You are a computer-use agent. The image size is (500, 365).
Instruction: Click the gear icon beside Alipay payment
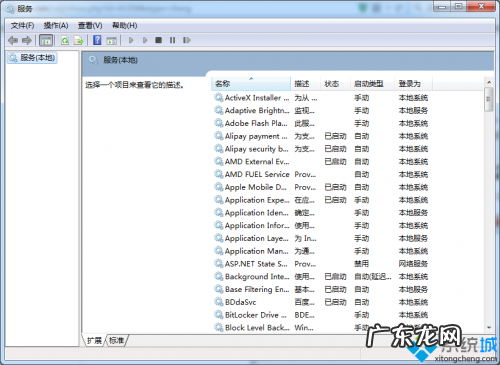click(x=219, y=136)
